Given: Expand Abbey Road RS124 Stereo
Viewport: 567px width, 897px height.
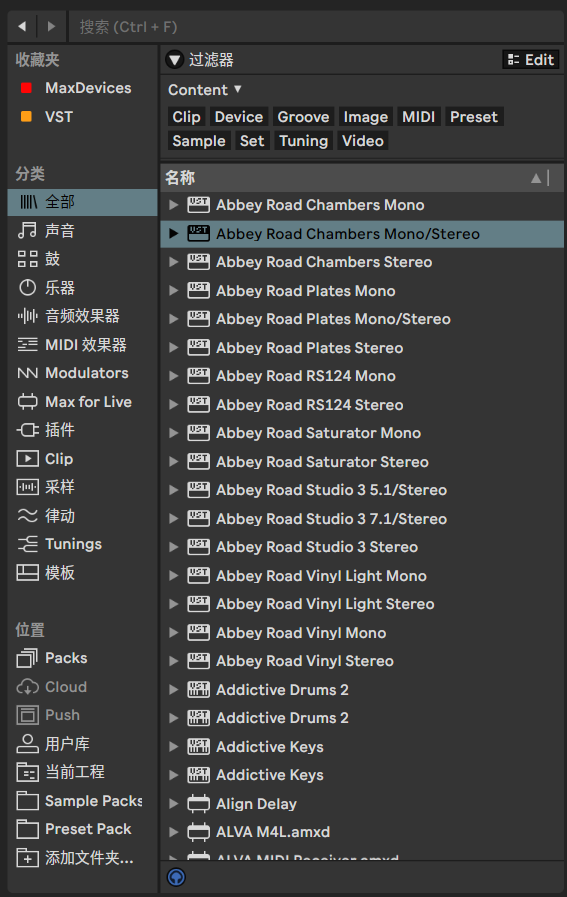Looking at the screenshot, I should [173, 404].
